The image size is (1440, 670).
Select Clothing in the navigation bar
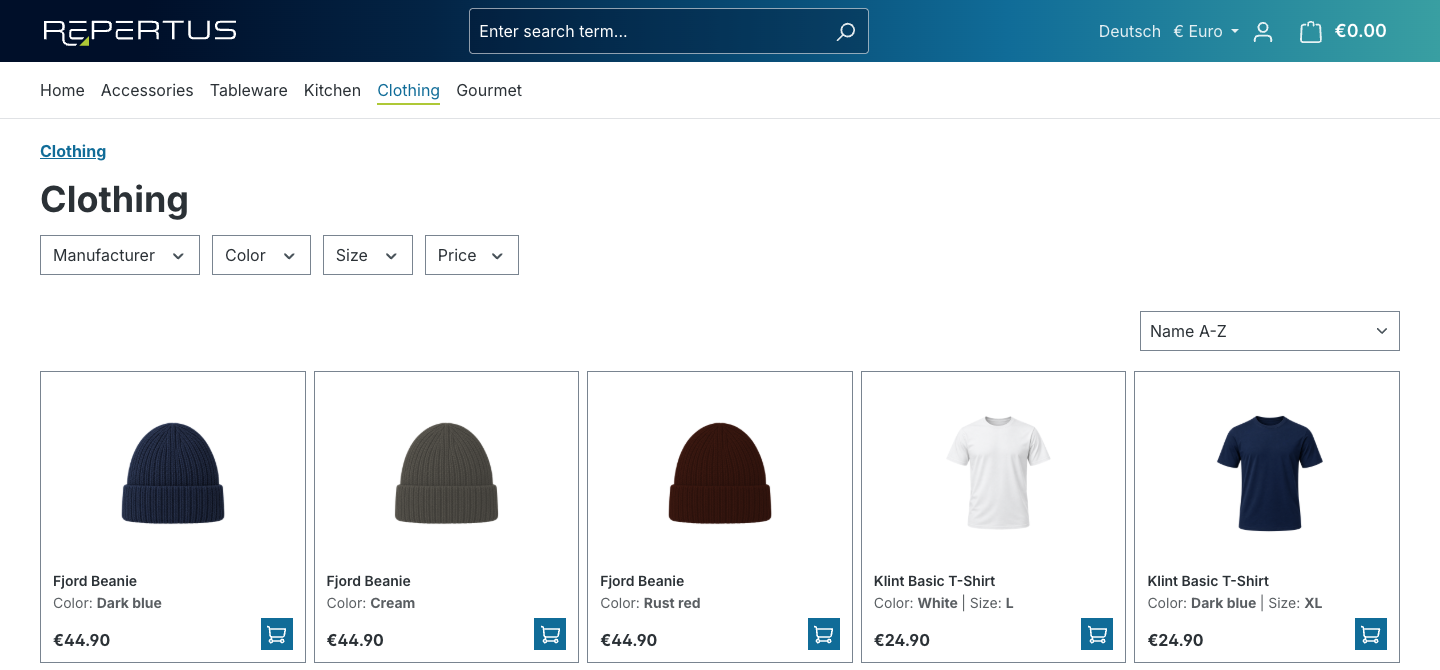point(408,90)
